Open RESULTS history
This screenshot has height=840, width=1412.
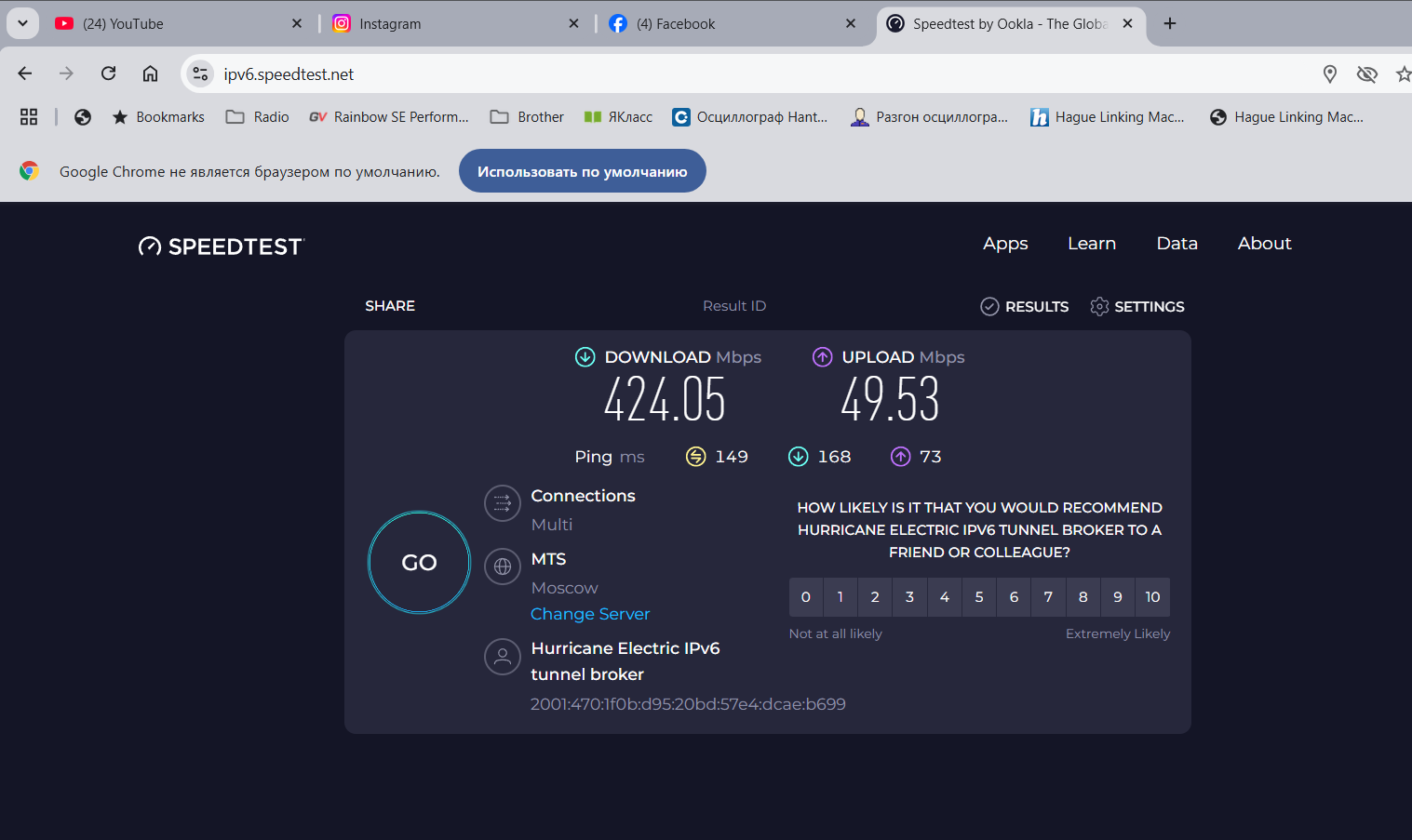[1025, 307]
